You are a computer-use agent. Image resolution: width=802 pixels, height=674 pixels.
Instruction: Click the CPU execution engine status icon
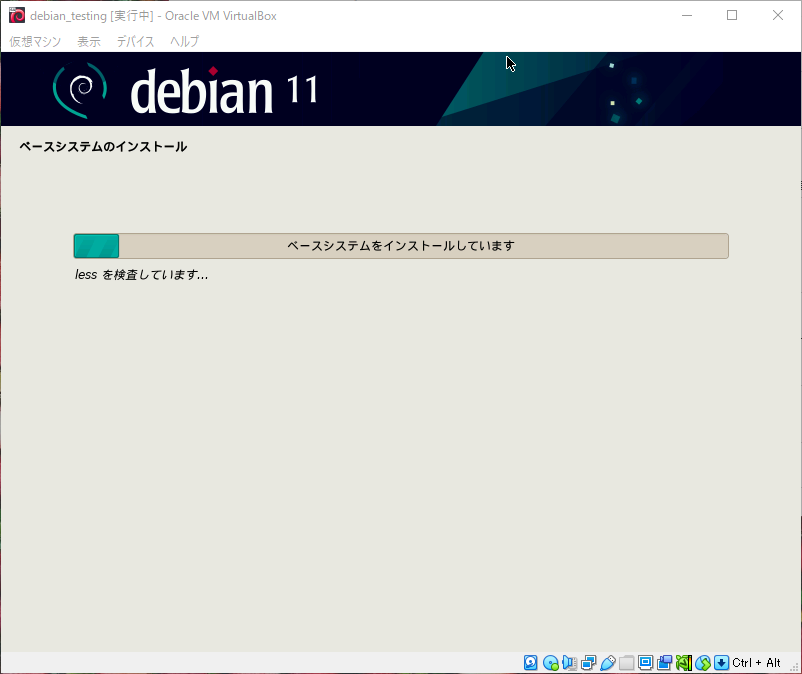tap(684, 663)
